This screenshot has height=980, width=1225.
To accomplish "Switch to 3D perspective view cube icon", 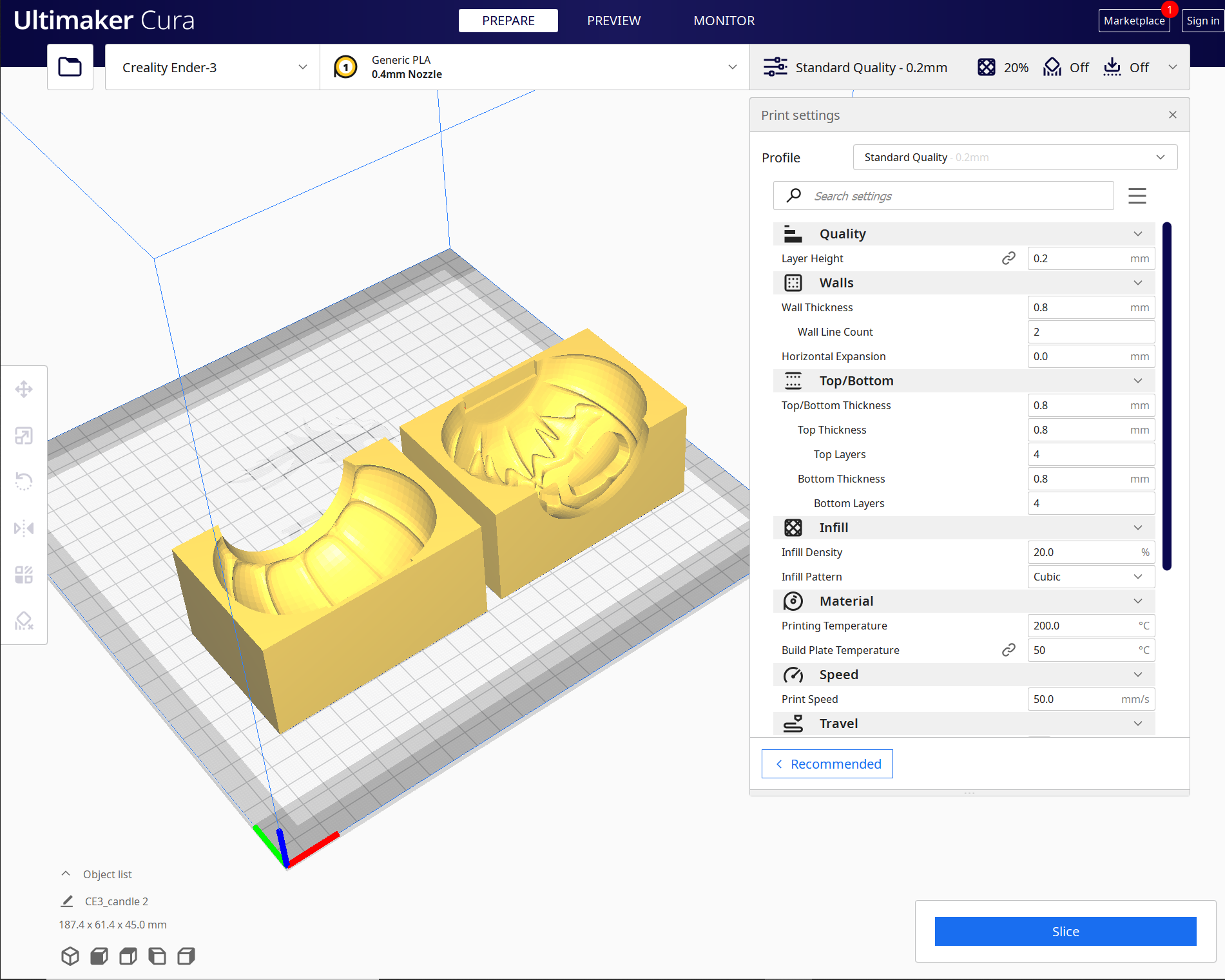I will 70,956.
